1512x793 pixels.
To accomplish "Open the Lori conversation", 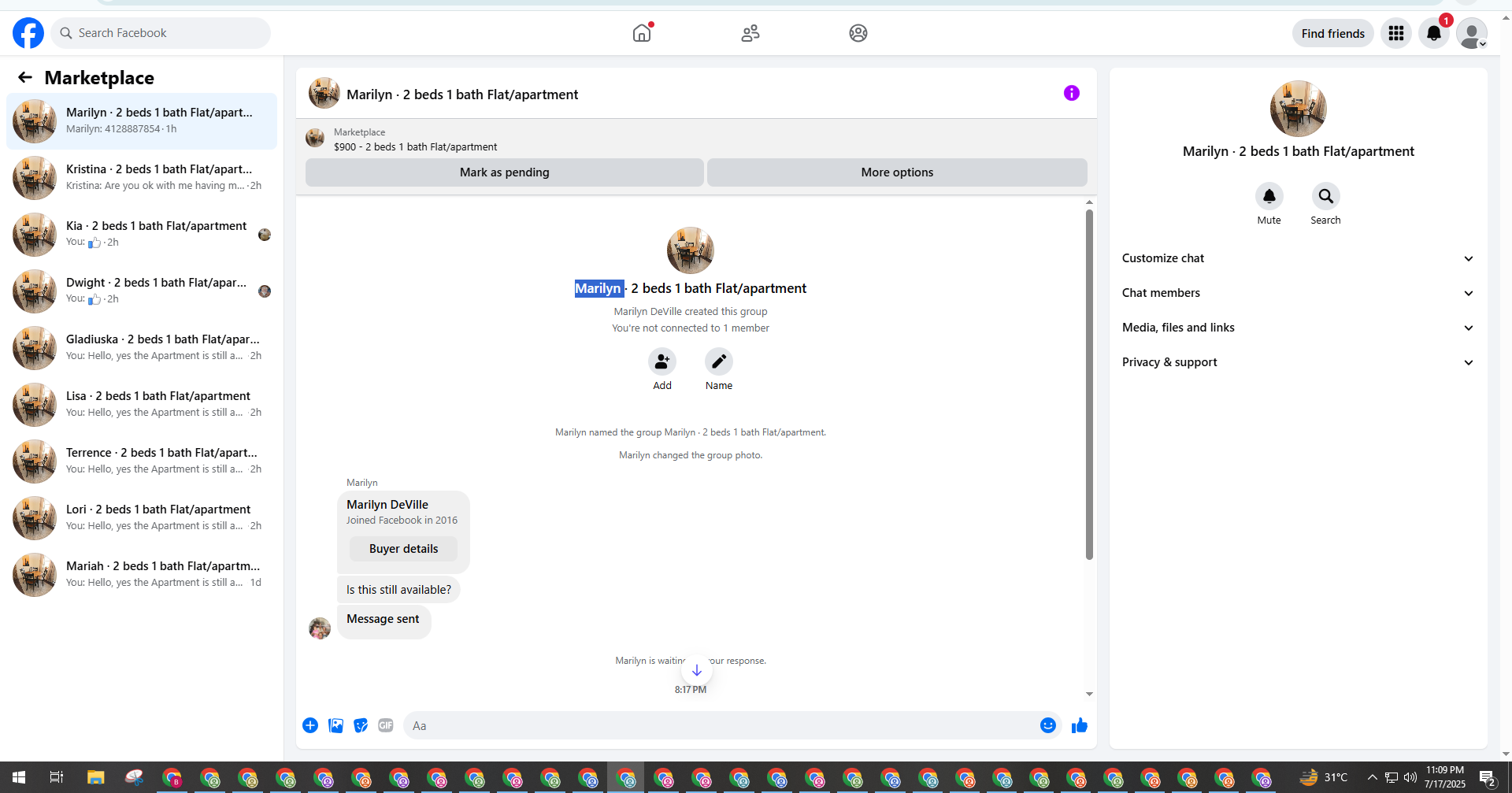I will point(142,518).
